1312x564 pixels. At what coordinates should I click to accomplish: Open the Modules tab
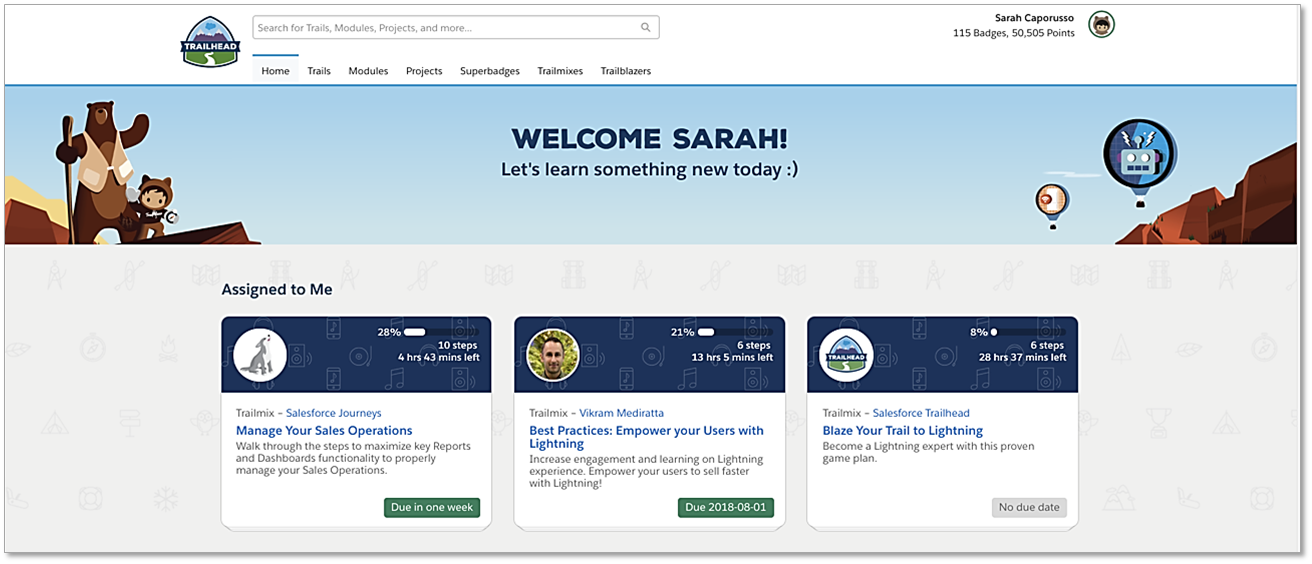pyautogui.click(x=368, y=71)
